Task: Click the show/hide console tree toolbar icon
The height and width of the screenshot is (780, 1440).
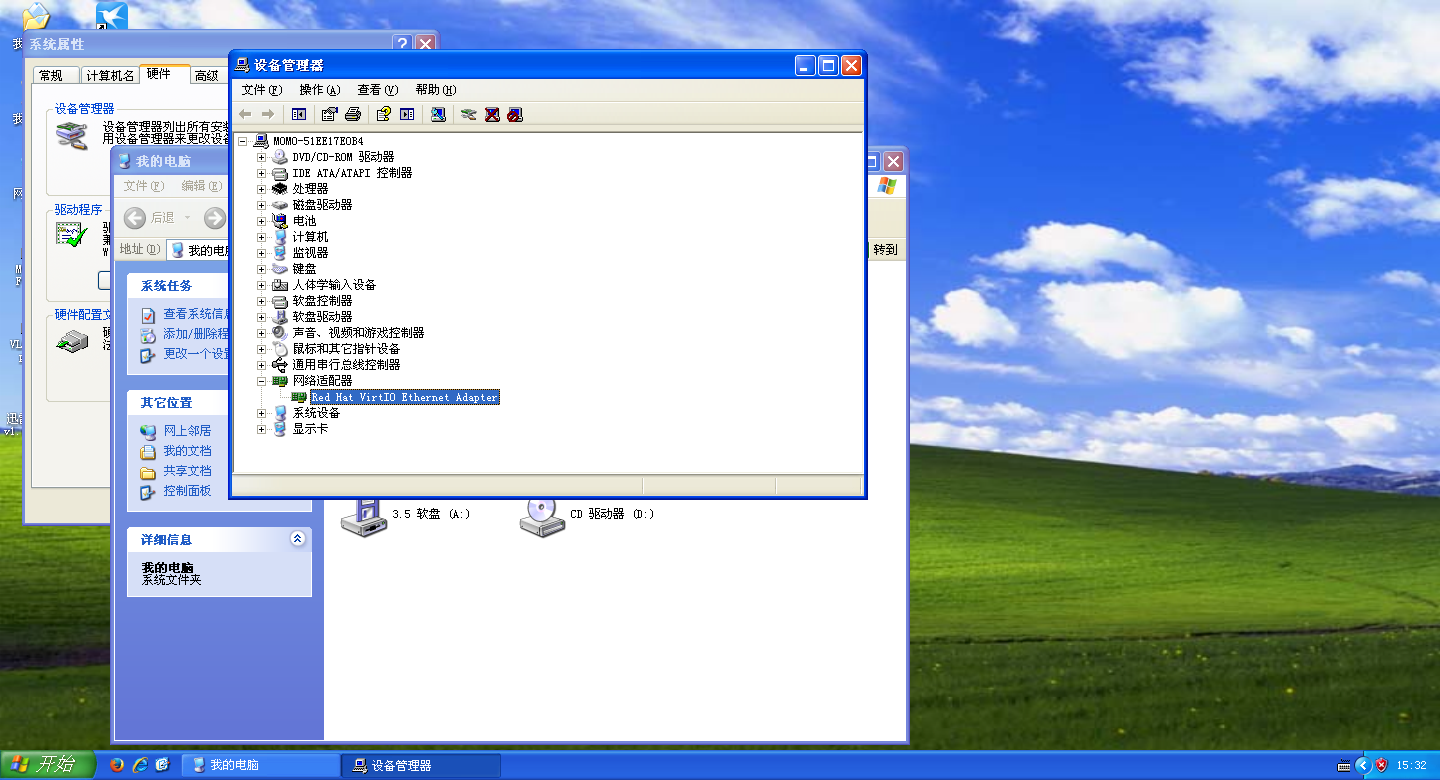Action: coord(298,114)
